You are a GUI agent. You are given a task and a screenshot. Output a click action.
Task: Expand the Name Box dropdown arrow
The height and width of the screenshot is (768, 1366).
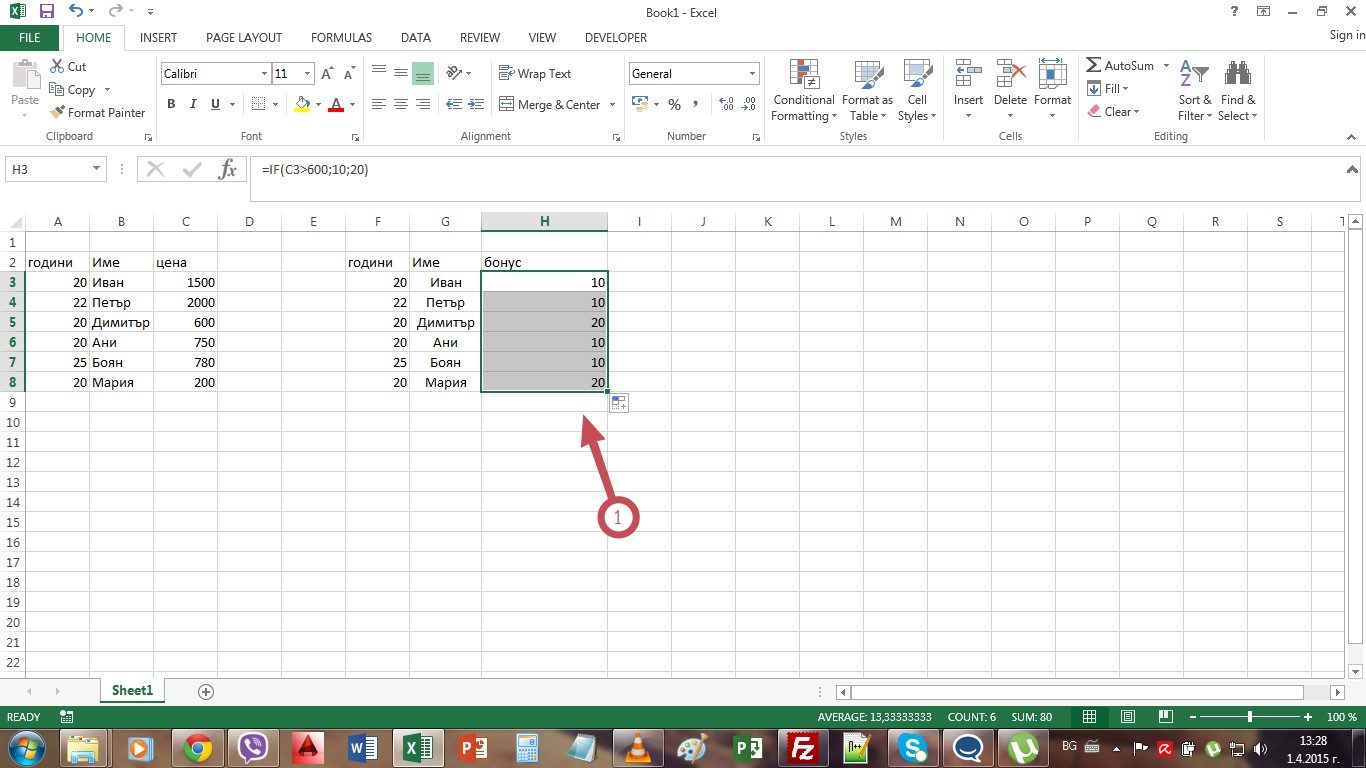(x=96, y=170)
